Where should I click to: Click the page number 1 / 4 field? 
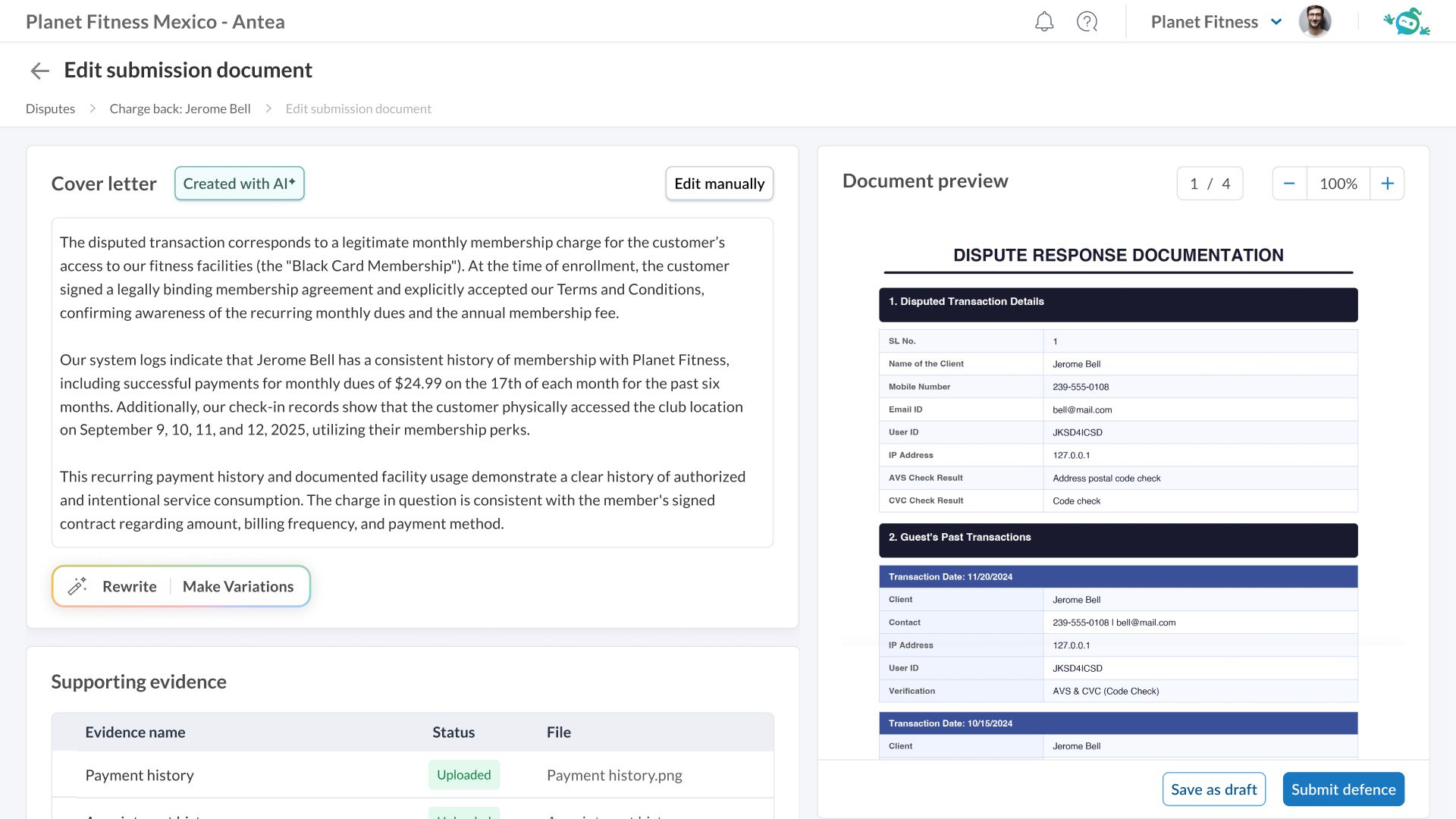coord(1210,184)
